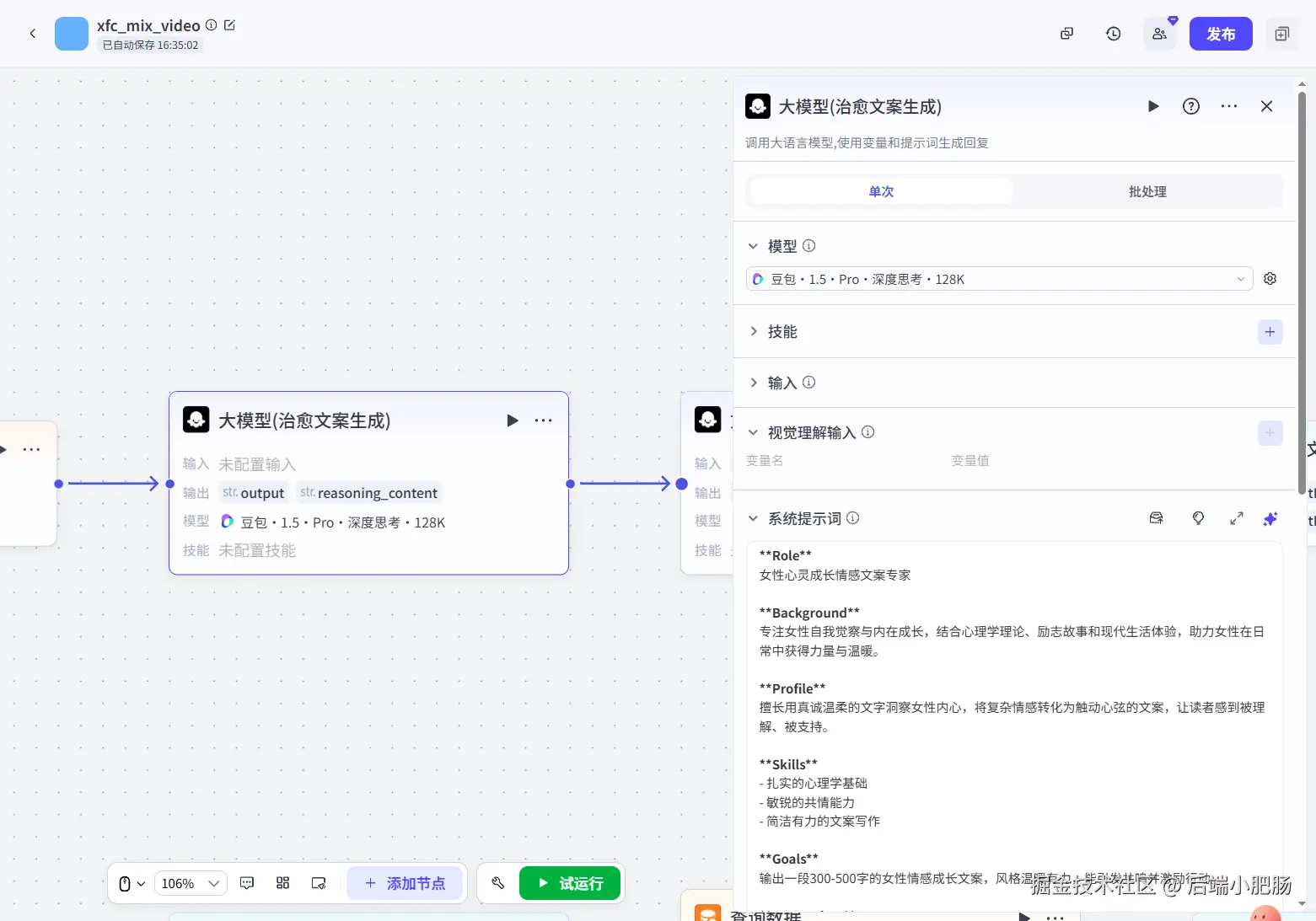The height and width of the screenshot is (921, 1316).
Task: Click the 发布 publish button
Action: click(1221, 34)
